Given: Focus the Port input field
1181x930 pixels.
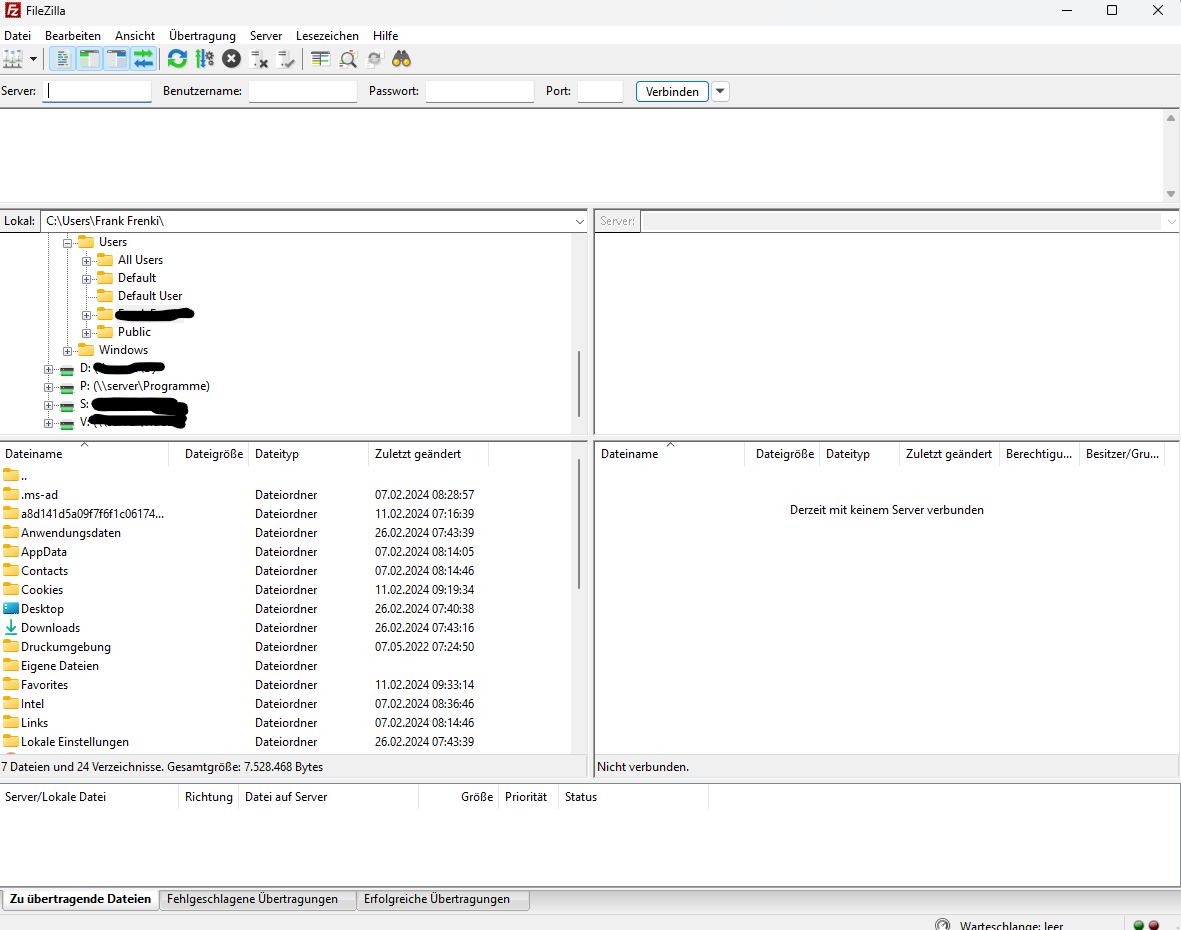Looking at the screenshot, I should click(600, 91).
